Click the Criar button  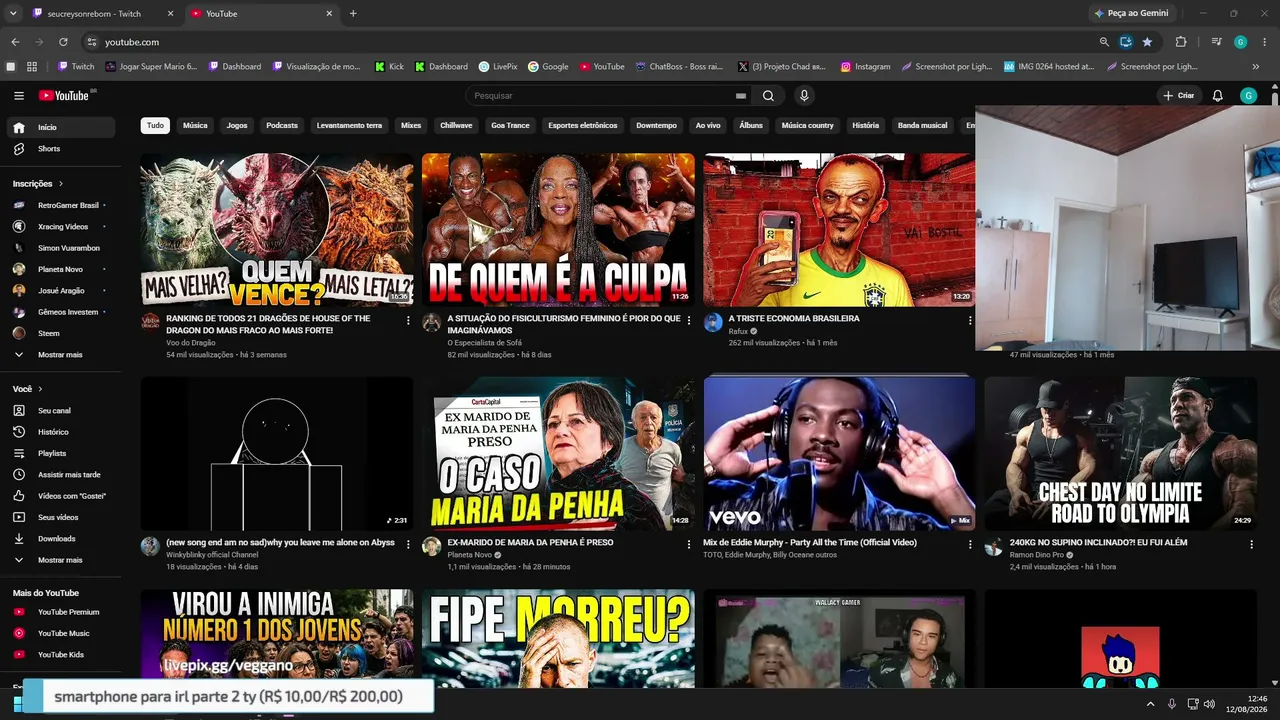(x=1178, y=96)
